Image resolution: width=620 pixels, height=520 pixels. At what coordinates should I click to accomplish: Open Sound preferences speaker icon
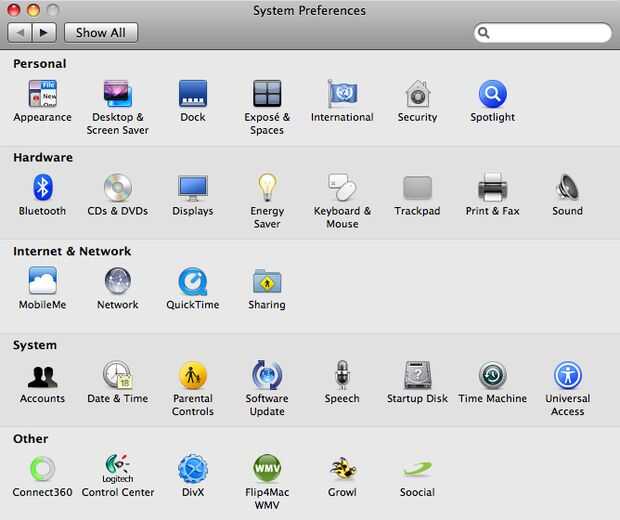pyautogui.click(x=567, y=187)
